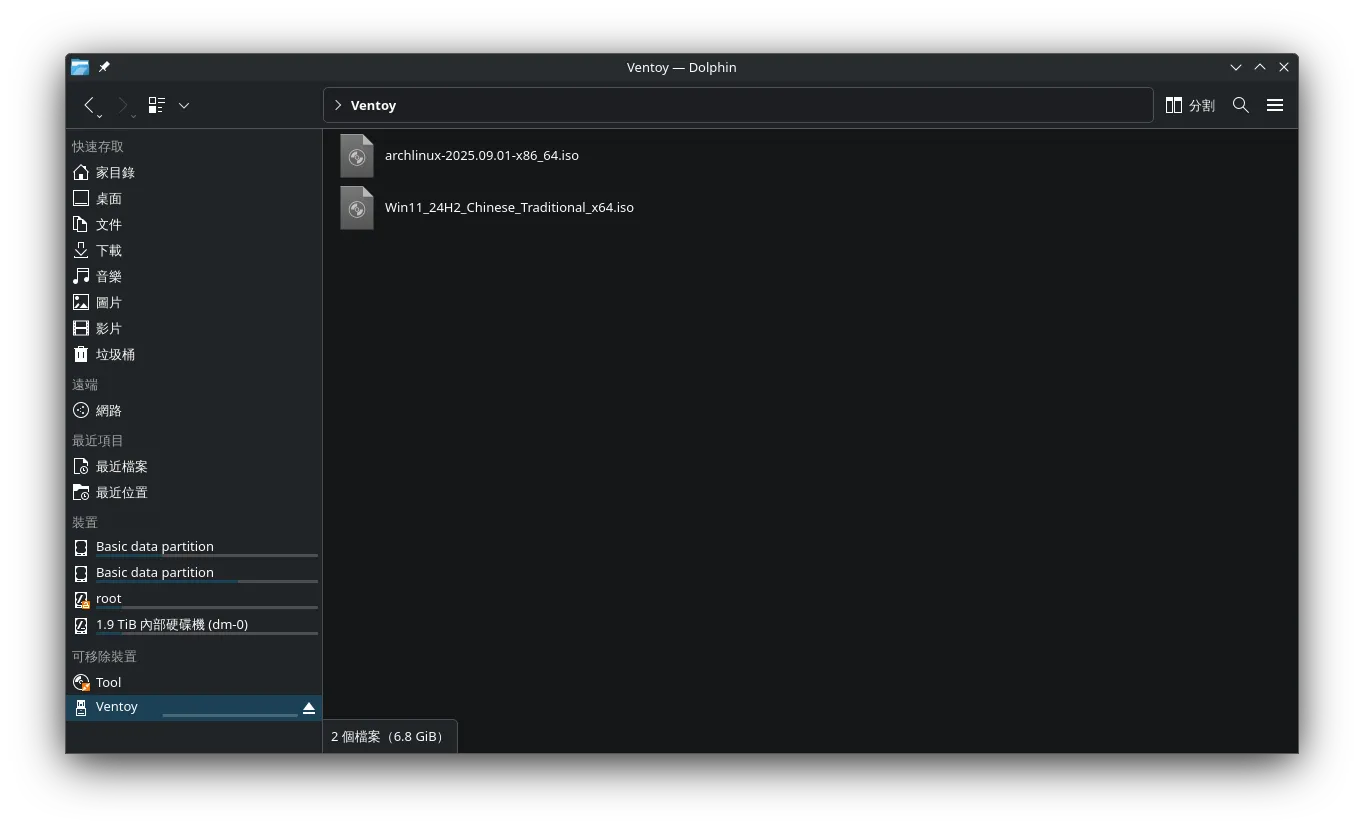Open 網路 network in sidebar
Screen dimensions: 1364x831
(194, 410)
